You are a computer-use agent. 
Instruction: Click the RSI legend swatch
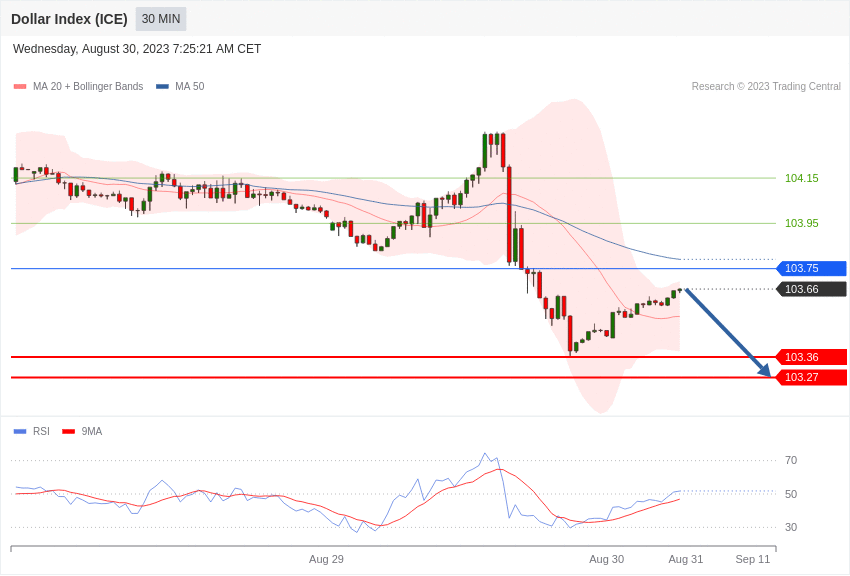click(20, 432)
